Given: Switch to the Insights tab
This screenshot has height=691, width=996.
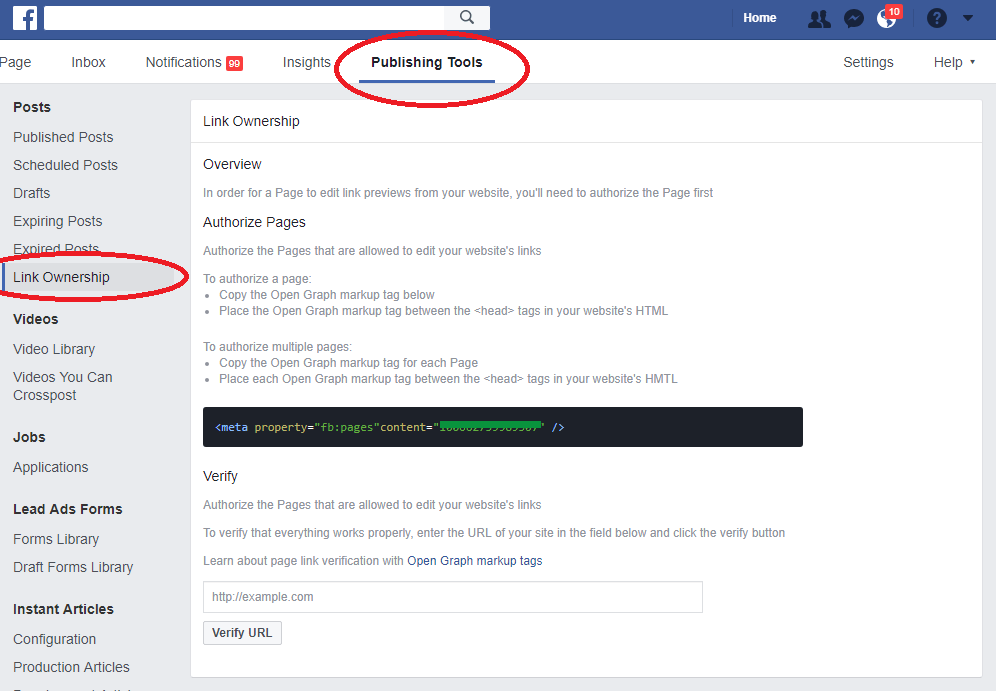Looking at the screenshot, I should tap(306, 62).
